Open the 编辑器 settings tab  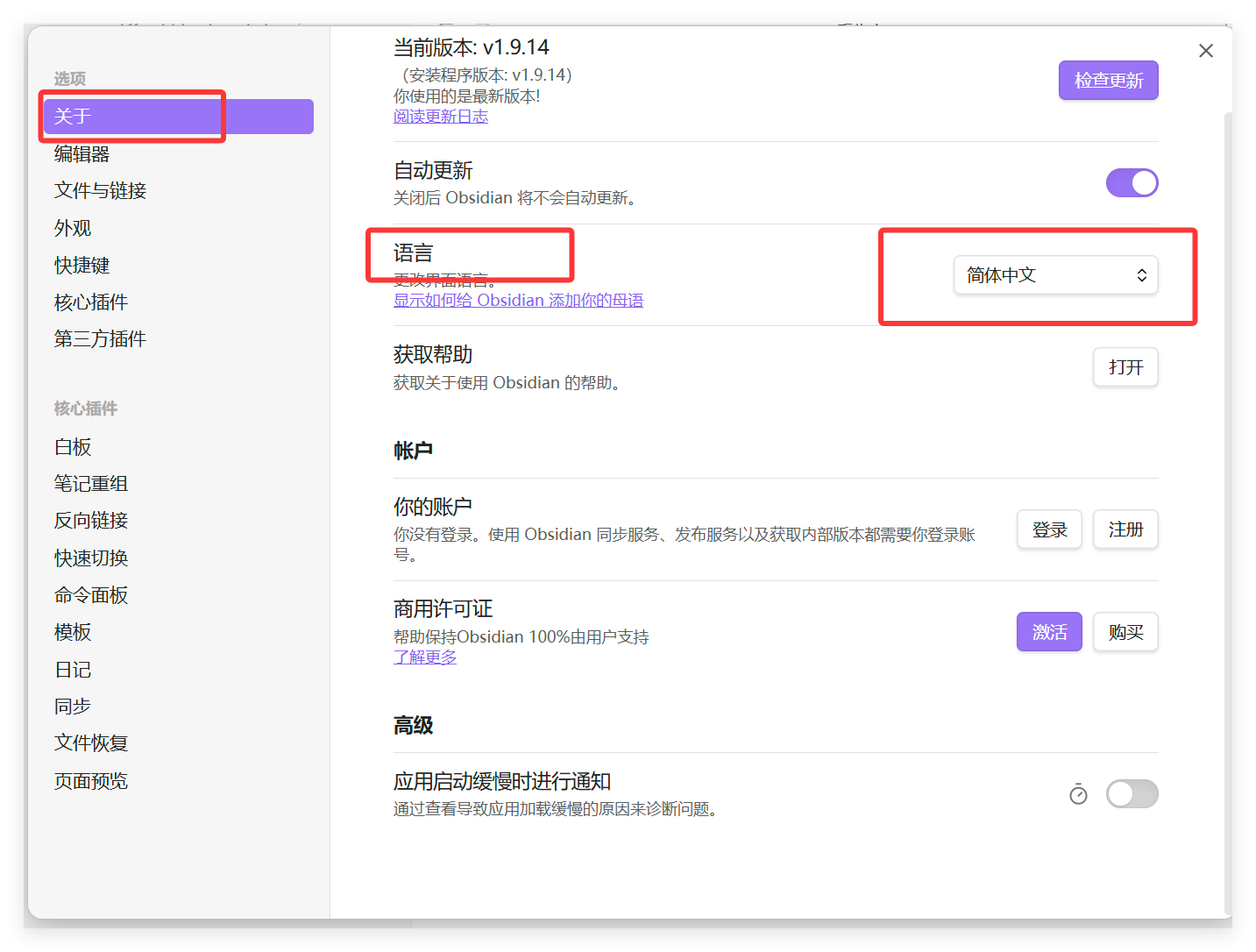178,154
